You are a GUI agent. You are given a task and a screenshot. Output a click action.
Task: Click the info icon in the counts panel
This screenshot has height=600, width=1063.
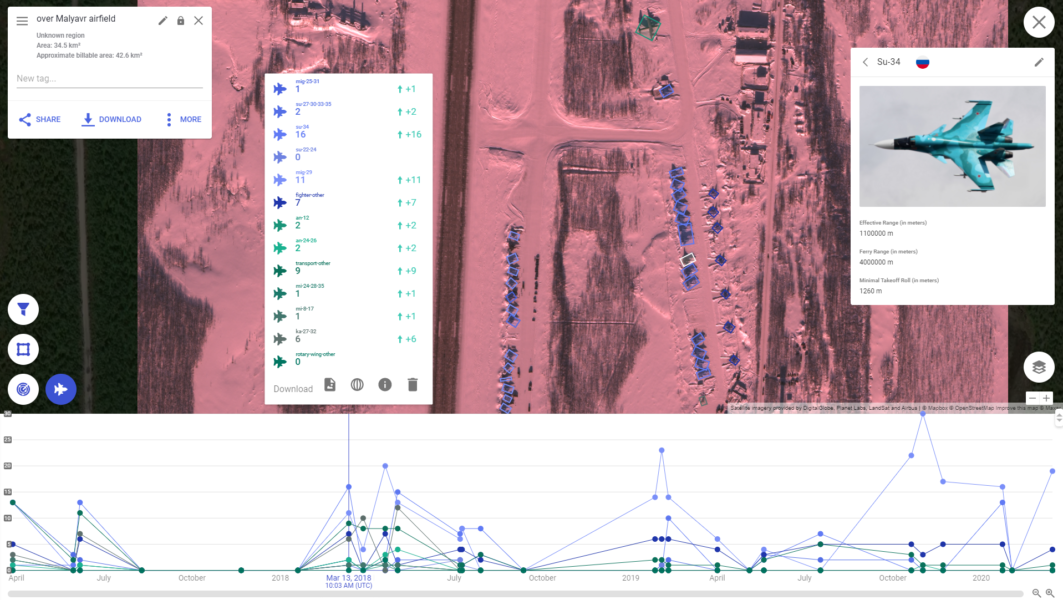pyautogui.click(x=385, y=384)
